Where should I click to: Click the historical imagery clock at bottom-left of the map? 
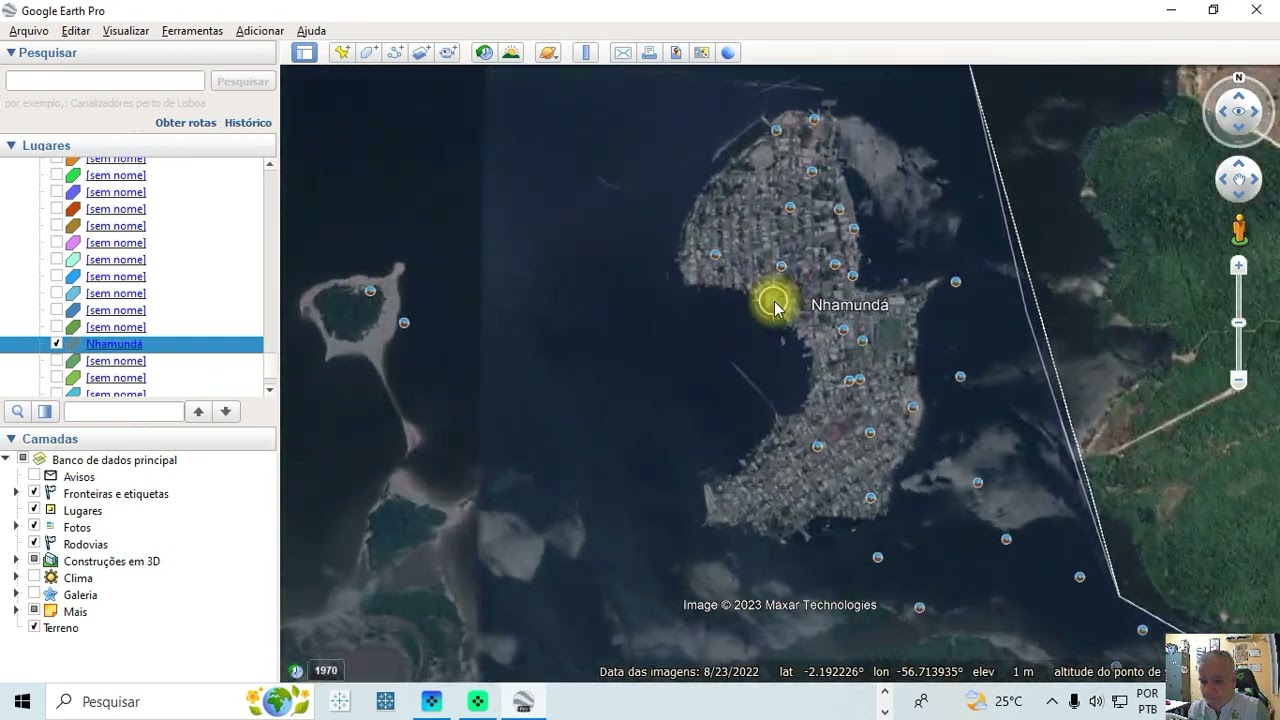click(x=296, y=671)
